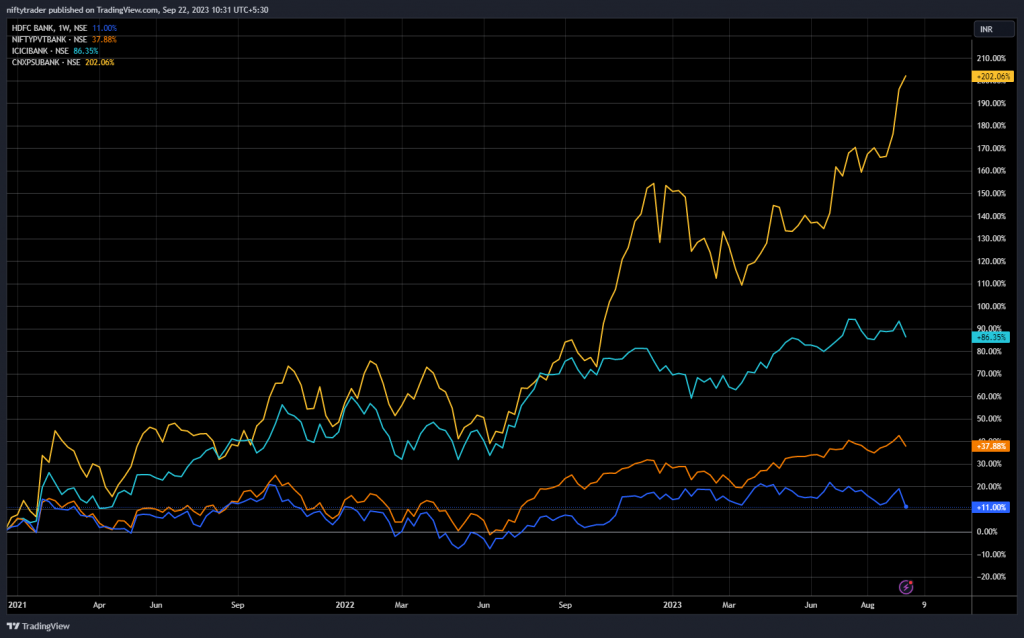Click the 11.00% value in HDFC legend
Screen dimensions: 1024x638
(x=104, y=28)
